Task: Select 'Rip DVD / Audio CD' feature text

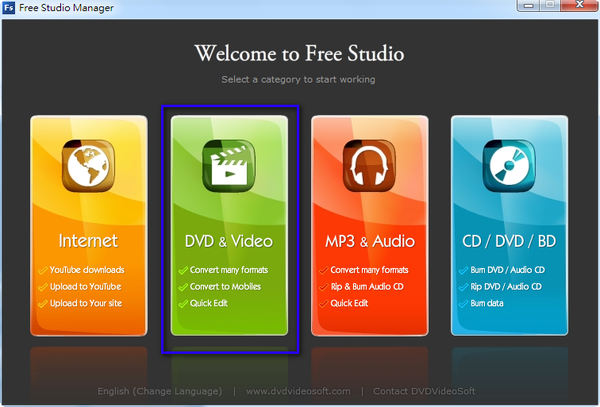Action: point(506,287)
